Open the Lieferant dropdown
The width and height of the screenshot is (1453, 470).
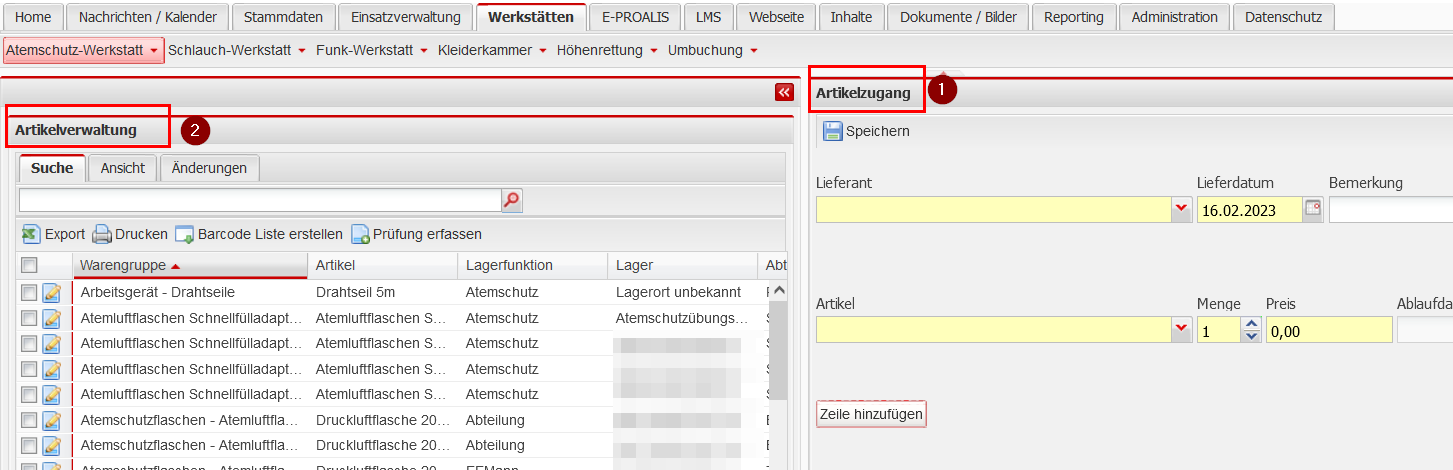click(x=1181, y=209)
